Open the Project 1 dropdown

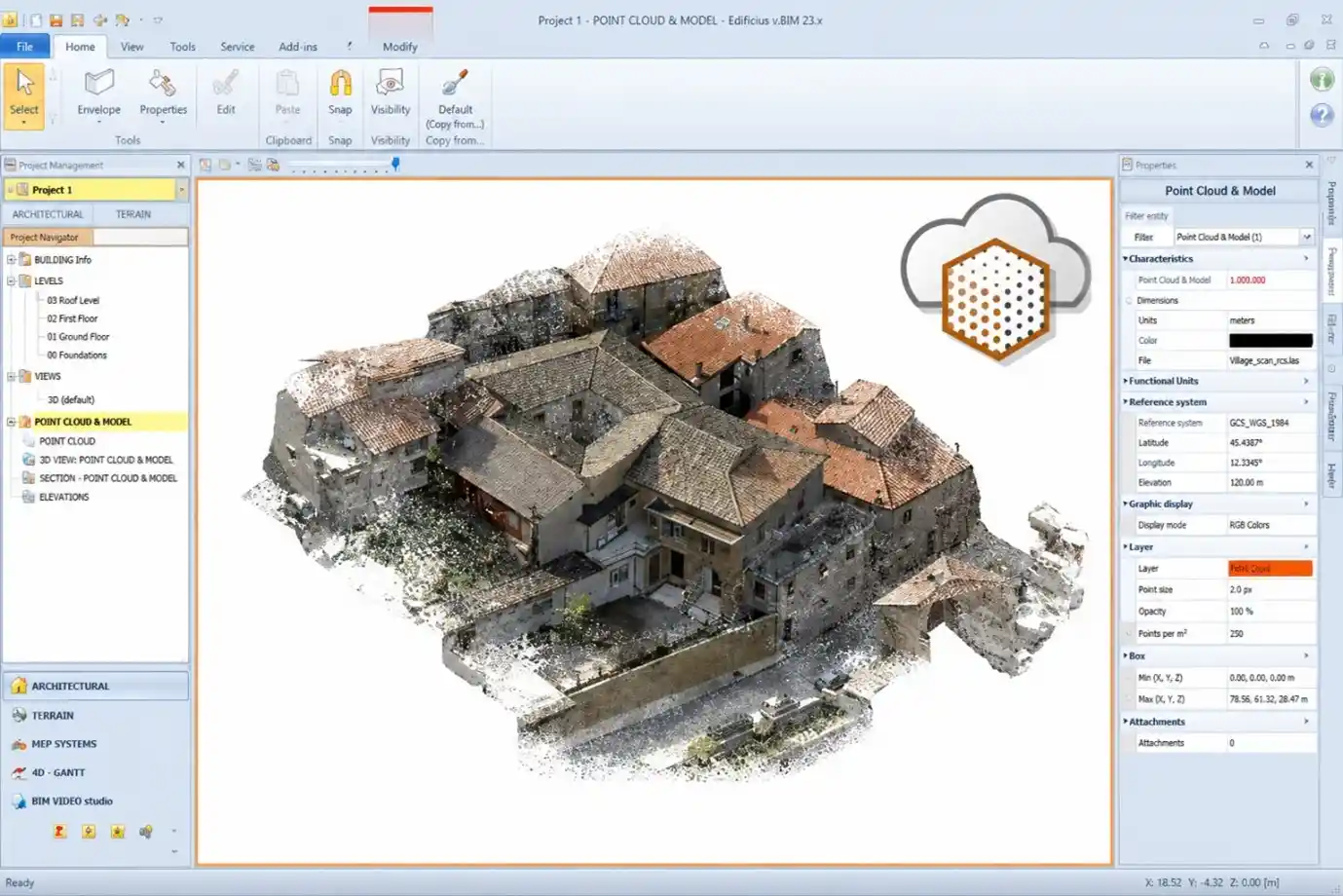pyautogui.click(x=181, y=190)
